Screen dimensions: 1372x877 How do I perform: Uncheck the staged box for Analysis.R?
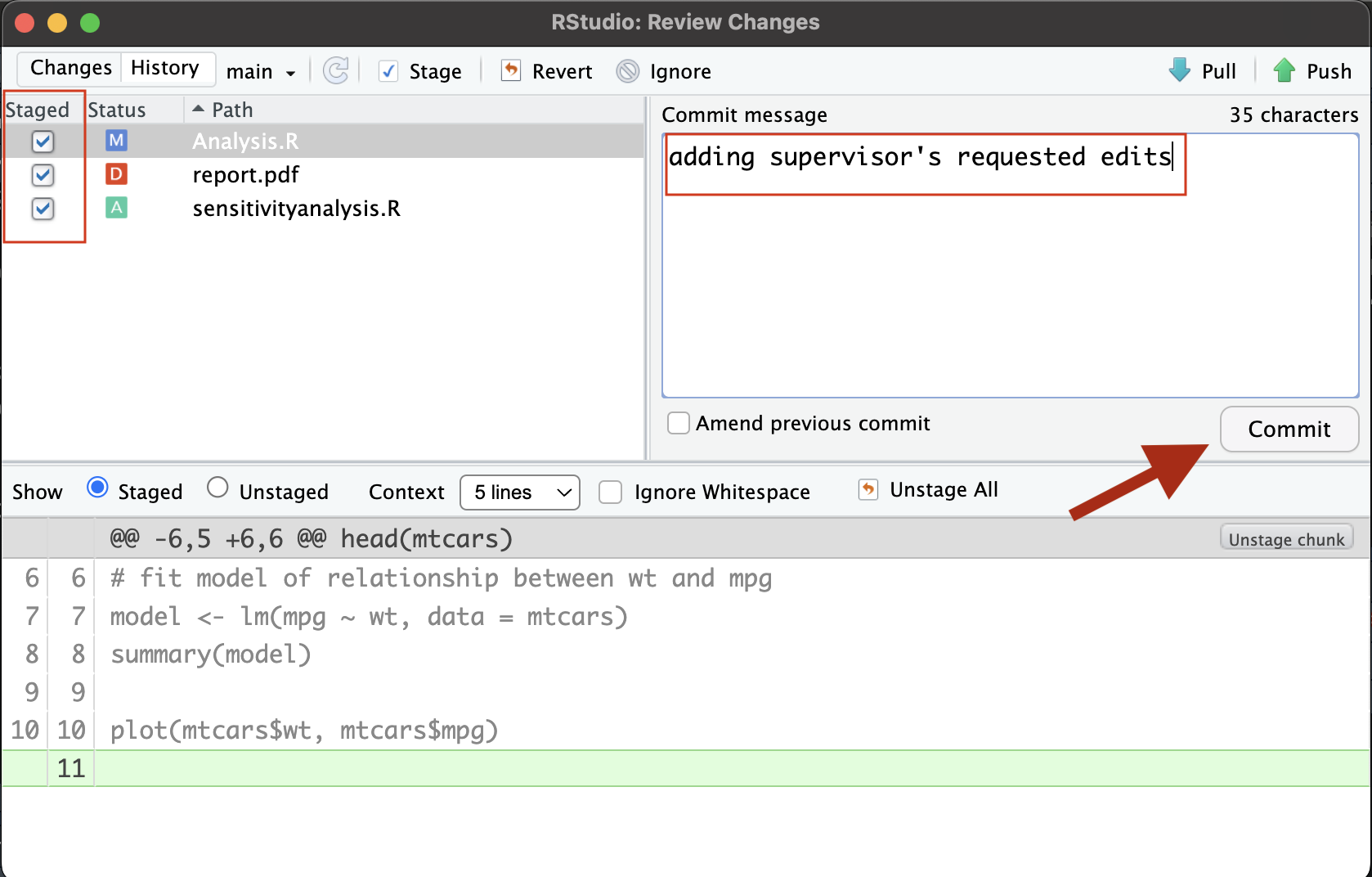[43, 142]
